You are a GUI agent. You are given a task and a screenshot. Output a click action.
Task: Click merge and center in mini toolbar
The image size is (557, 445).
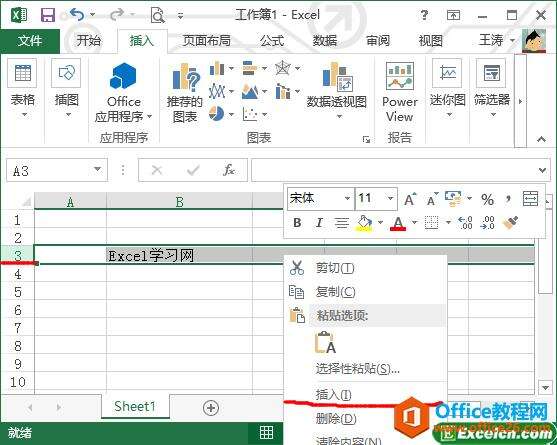click(530, 199)
